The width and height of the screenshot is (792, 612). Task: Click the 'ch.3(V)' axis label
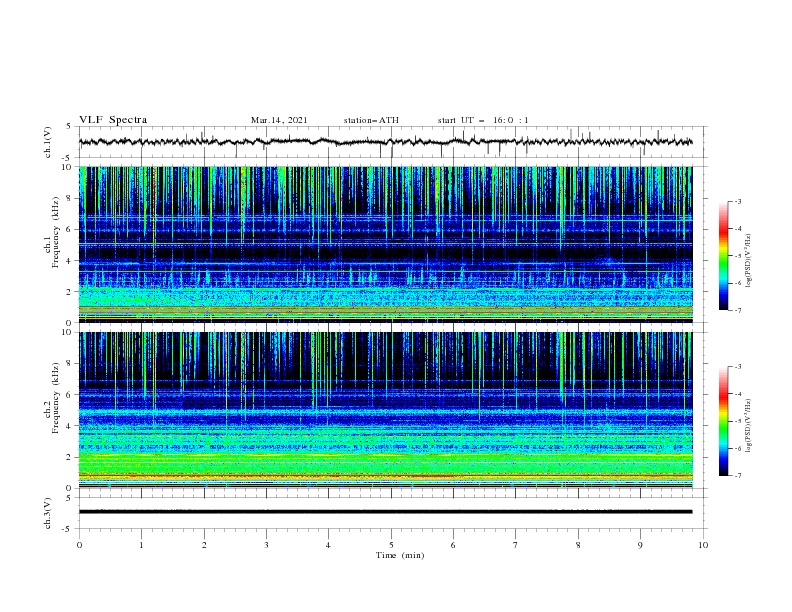click(x=48, y=513)
